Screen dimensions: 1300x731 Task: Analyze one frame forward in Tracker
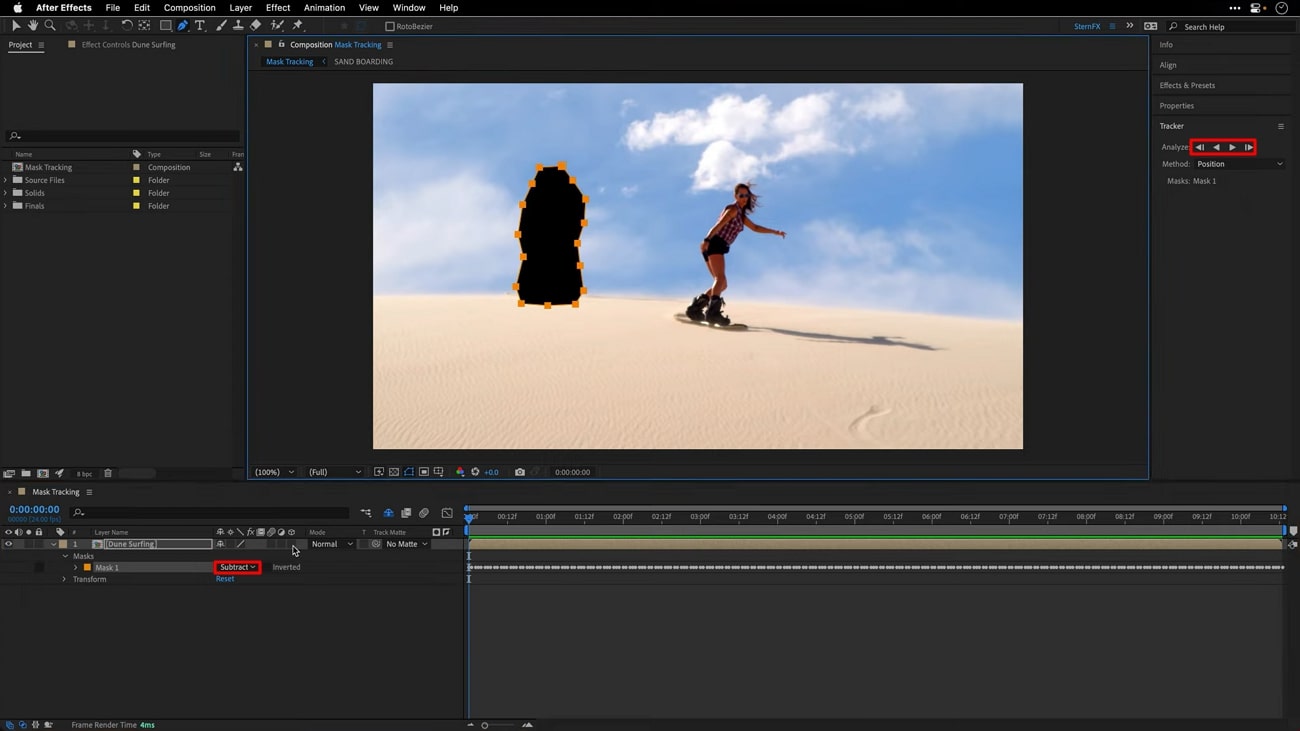pos(1249,147)
